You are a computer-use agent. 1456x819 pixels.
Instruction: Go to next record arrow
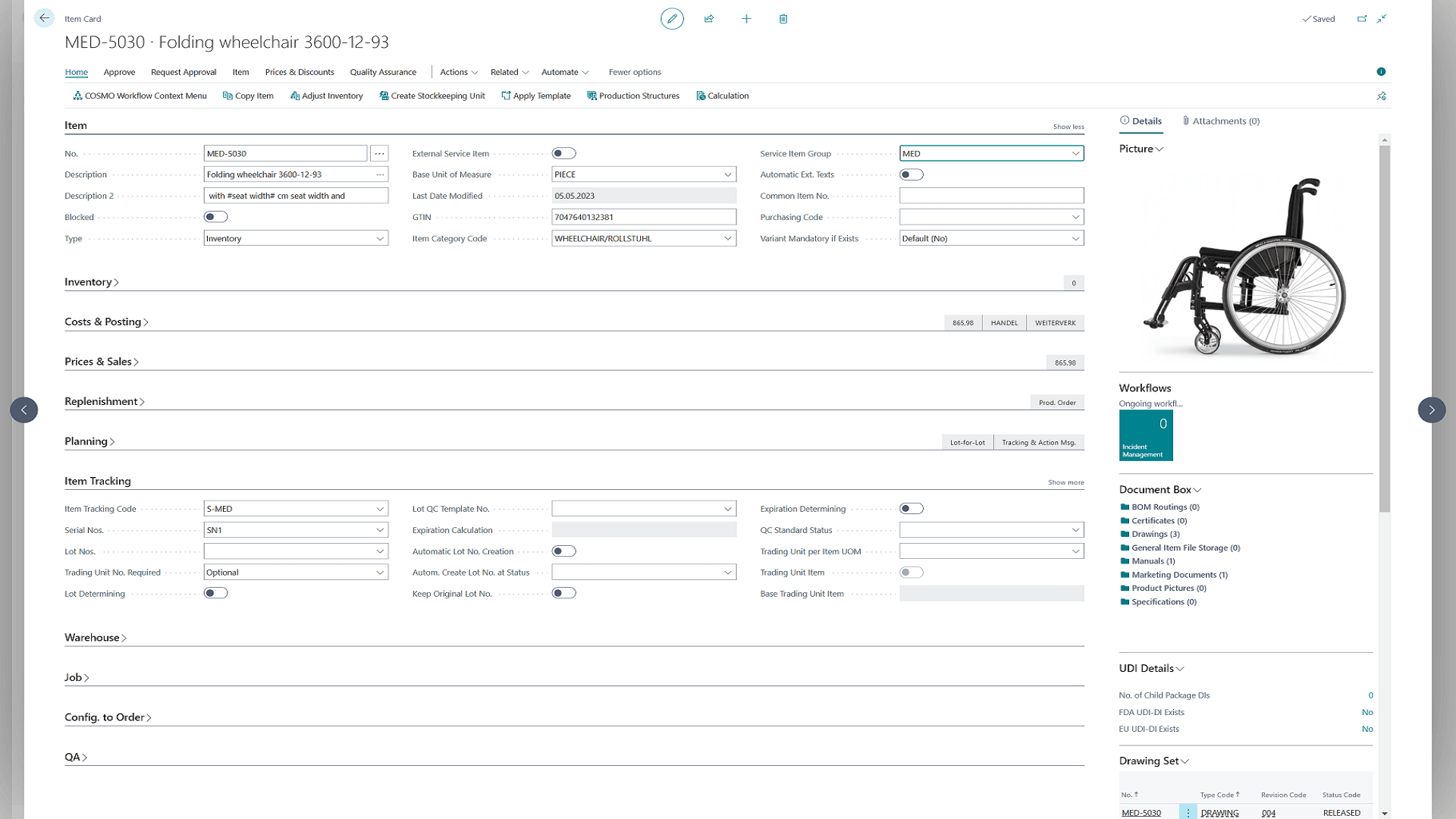tap(1432, 410)
